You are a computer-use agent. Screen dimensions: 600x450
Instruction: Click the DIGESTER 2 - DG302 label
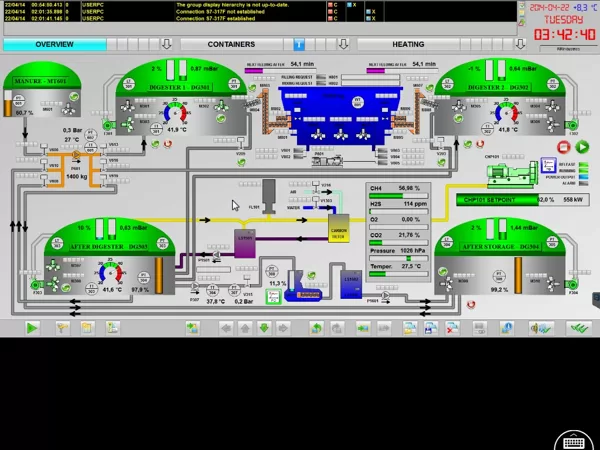(498, 87)
